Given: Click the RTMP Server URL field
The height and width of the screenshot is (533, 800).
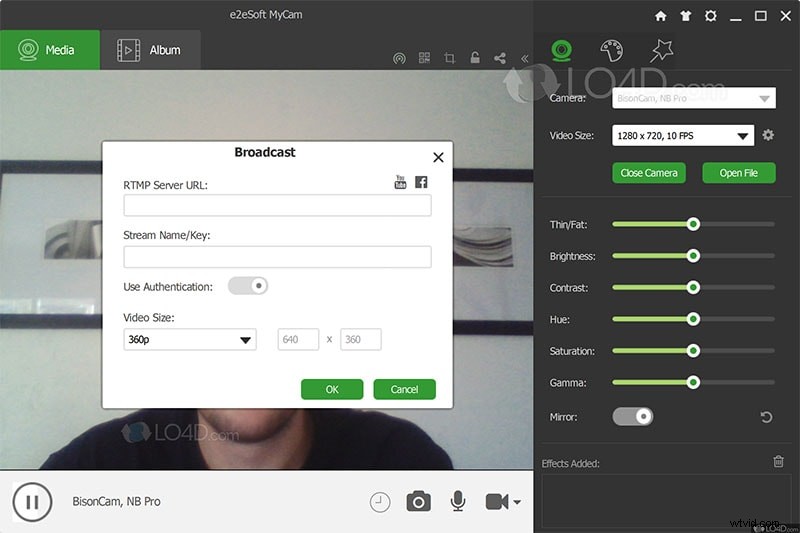Looking at the screenshot, I should pos(277,205).
